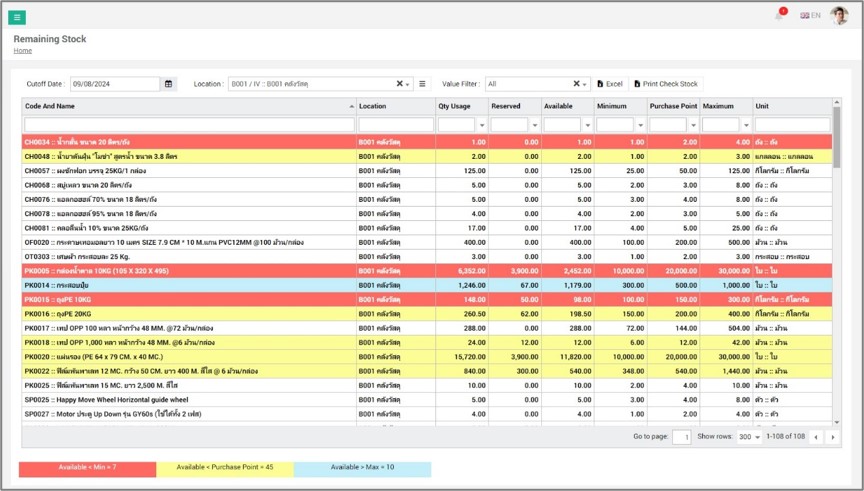This screenshot has height=491, width=864.
Task: Open Maximum filter operator dropdown
Action: (746, 125)
